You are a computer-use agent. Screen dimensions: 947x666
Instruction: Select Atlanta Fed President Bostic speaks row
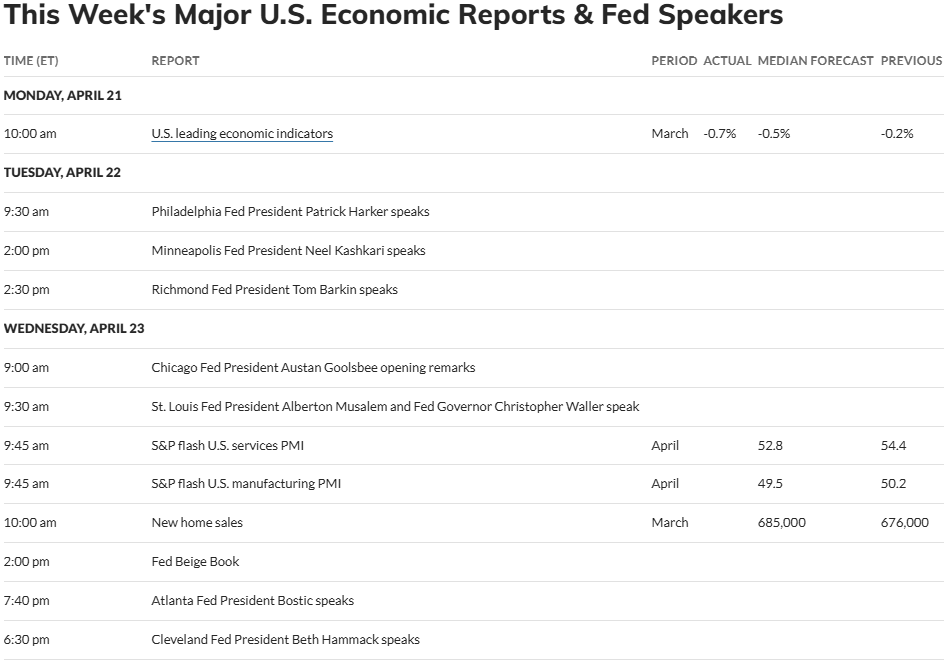(x=474, y=601)
